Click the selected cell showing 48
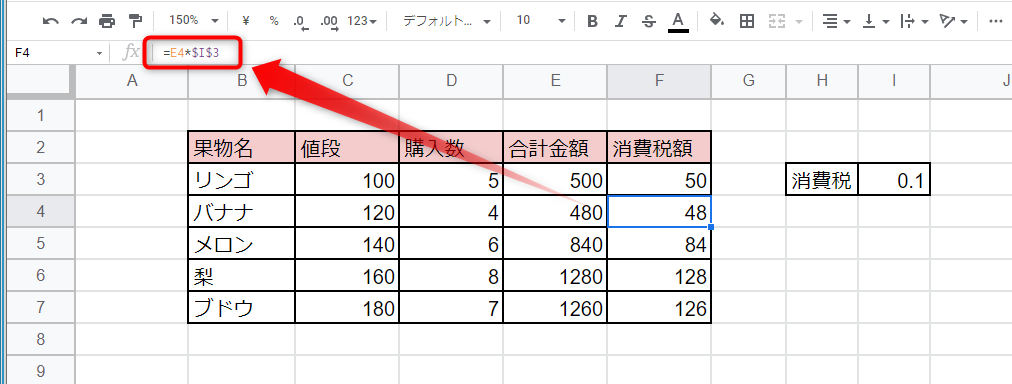 point(659,212)
